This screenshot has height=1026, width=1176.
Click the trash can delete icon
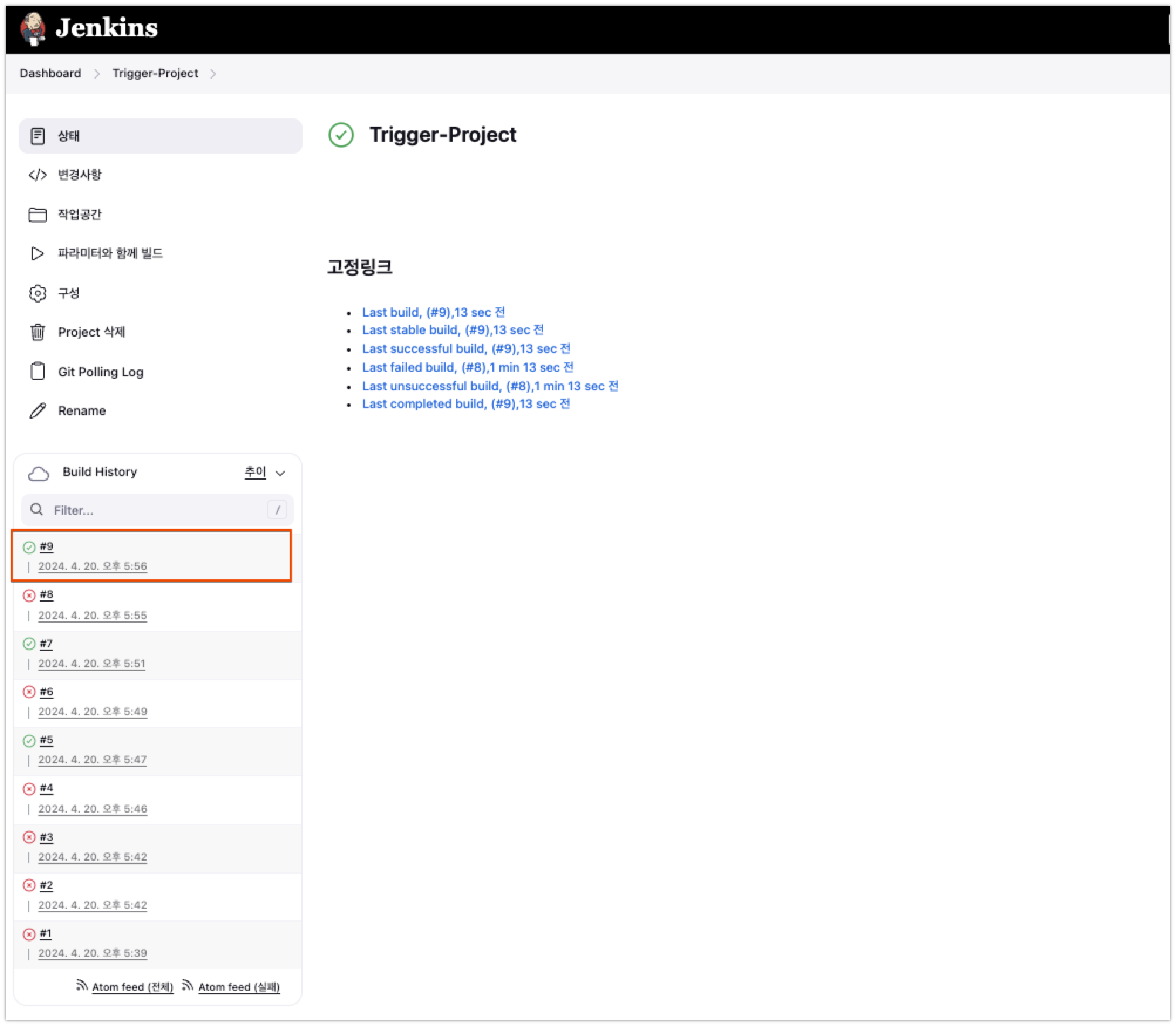point(38,332)
